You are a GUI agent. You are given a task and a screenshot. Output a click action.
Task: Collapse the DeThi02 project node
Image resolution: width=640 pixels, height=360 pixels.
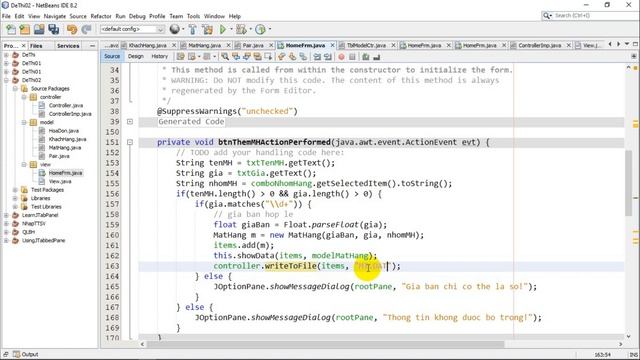(x=6, y=80)
